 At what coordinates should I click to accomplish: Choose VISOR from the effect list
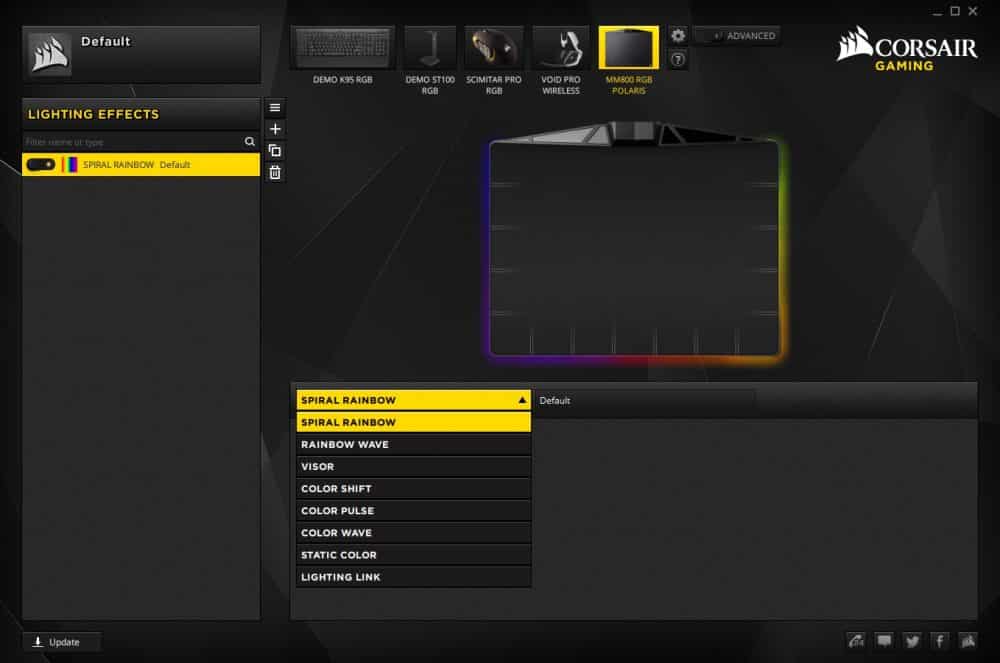(x=413, y=467)
